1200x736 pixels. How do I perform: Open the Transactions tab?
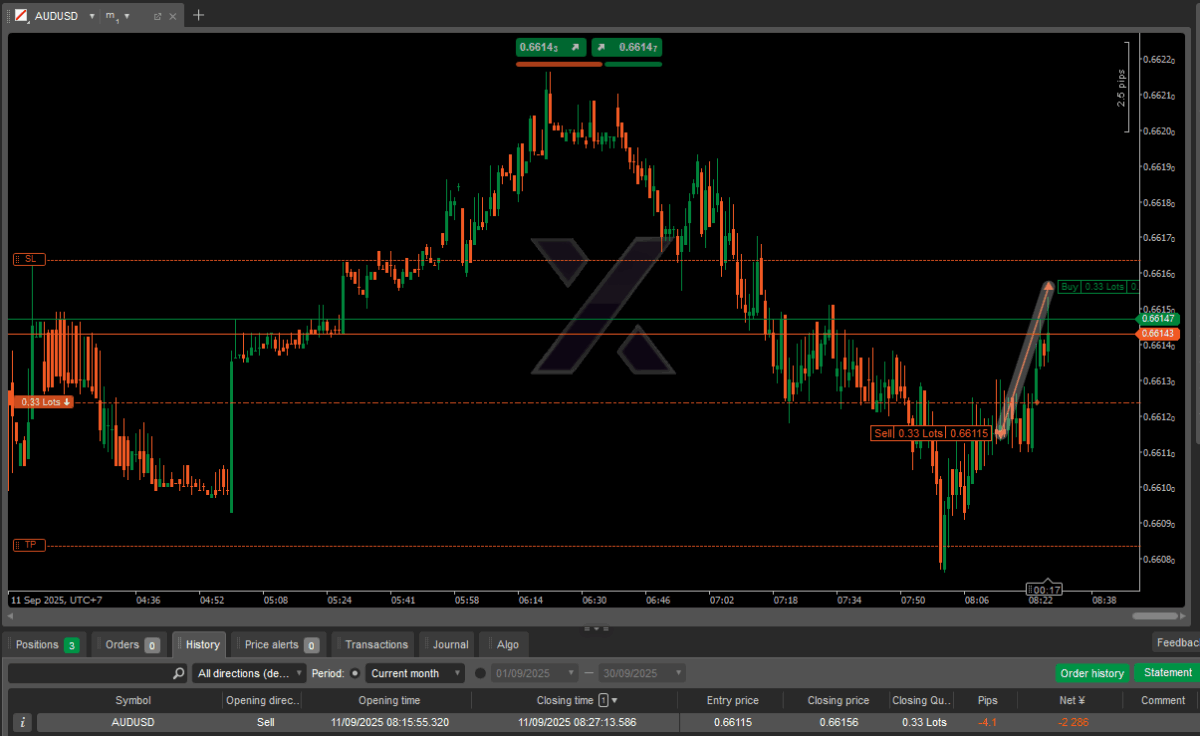[376, 644]
